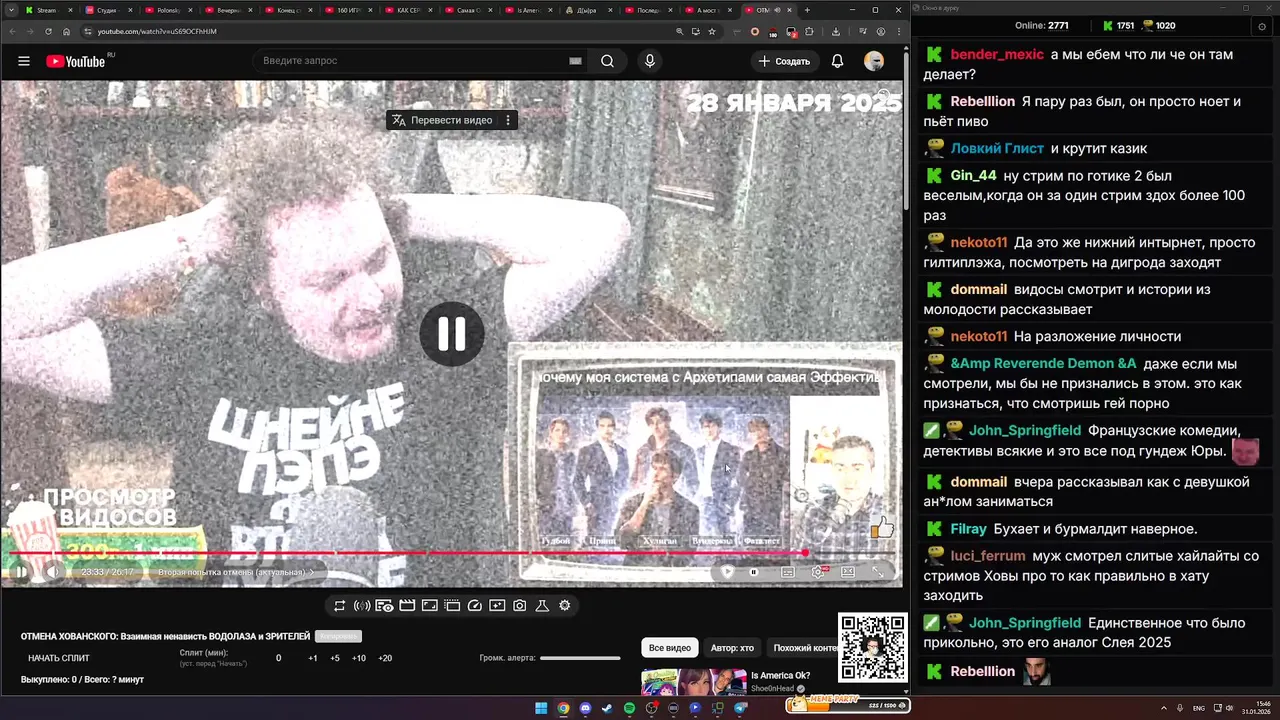Click the flask icon in extension toolbar
The width and height of the screenshot is (1280, 720).
(x=542, y=605)
